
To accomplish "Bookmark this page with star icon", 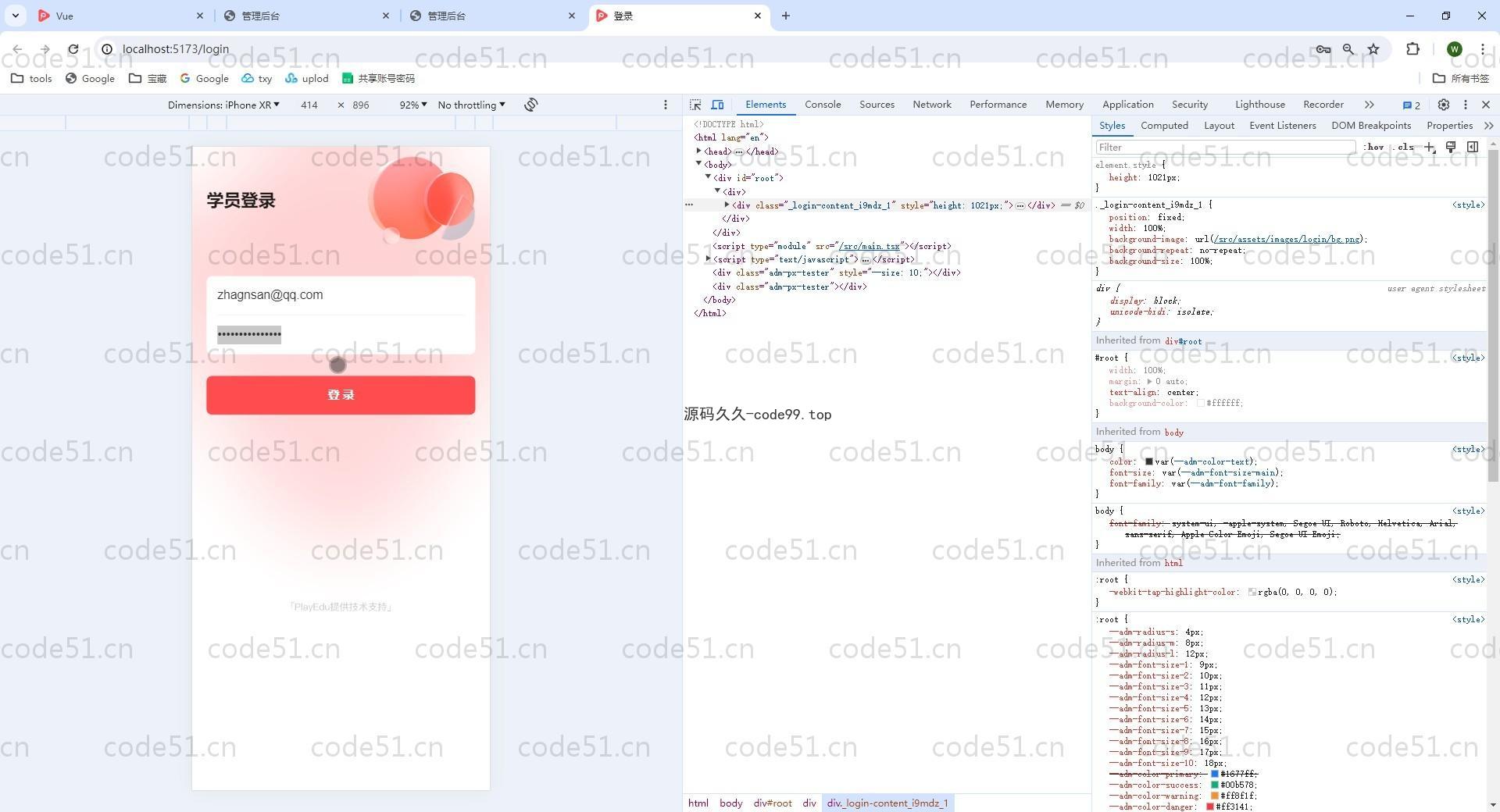I will [1373, 49].
